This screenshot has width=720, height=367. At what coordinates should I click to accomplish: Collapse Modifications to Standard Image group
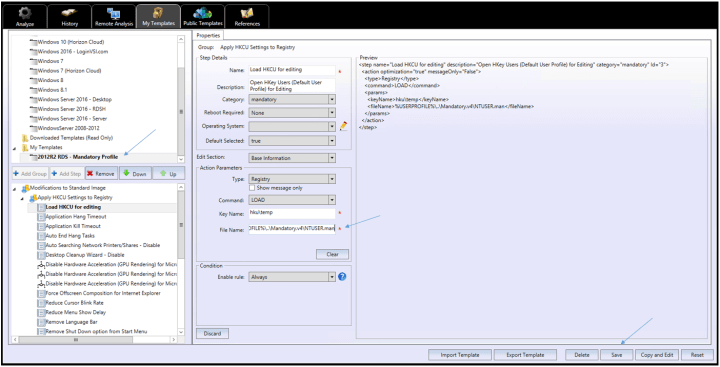point(14,188)
